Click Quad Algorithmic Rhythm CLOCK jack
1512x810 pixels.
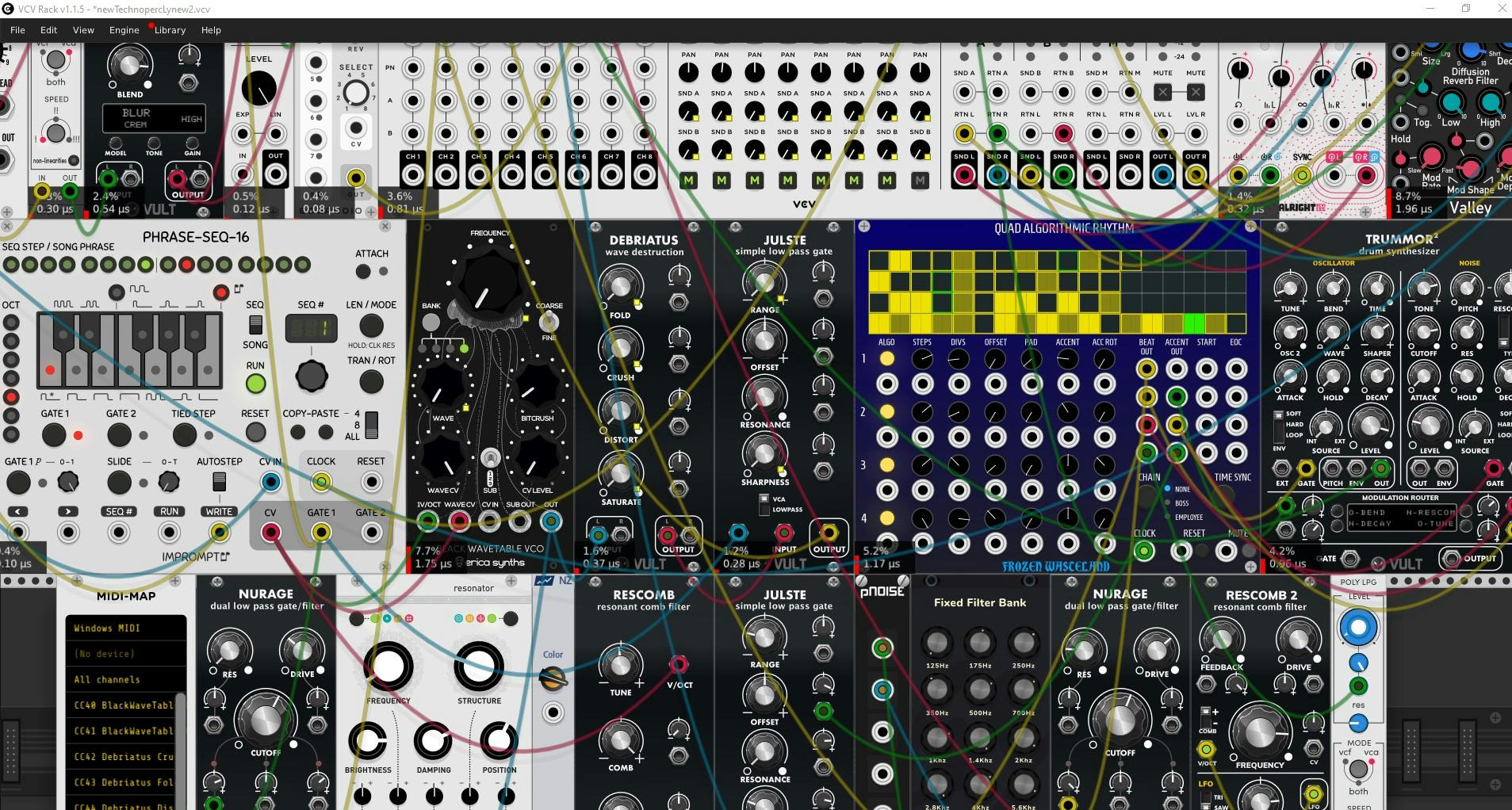pos(1144,550)
